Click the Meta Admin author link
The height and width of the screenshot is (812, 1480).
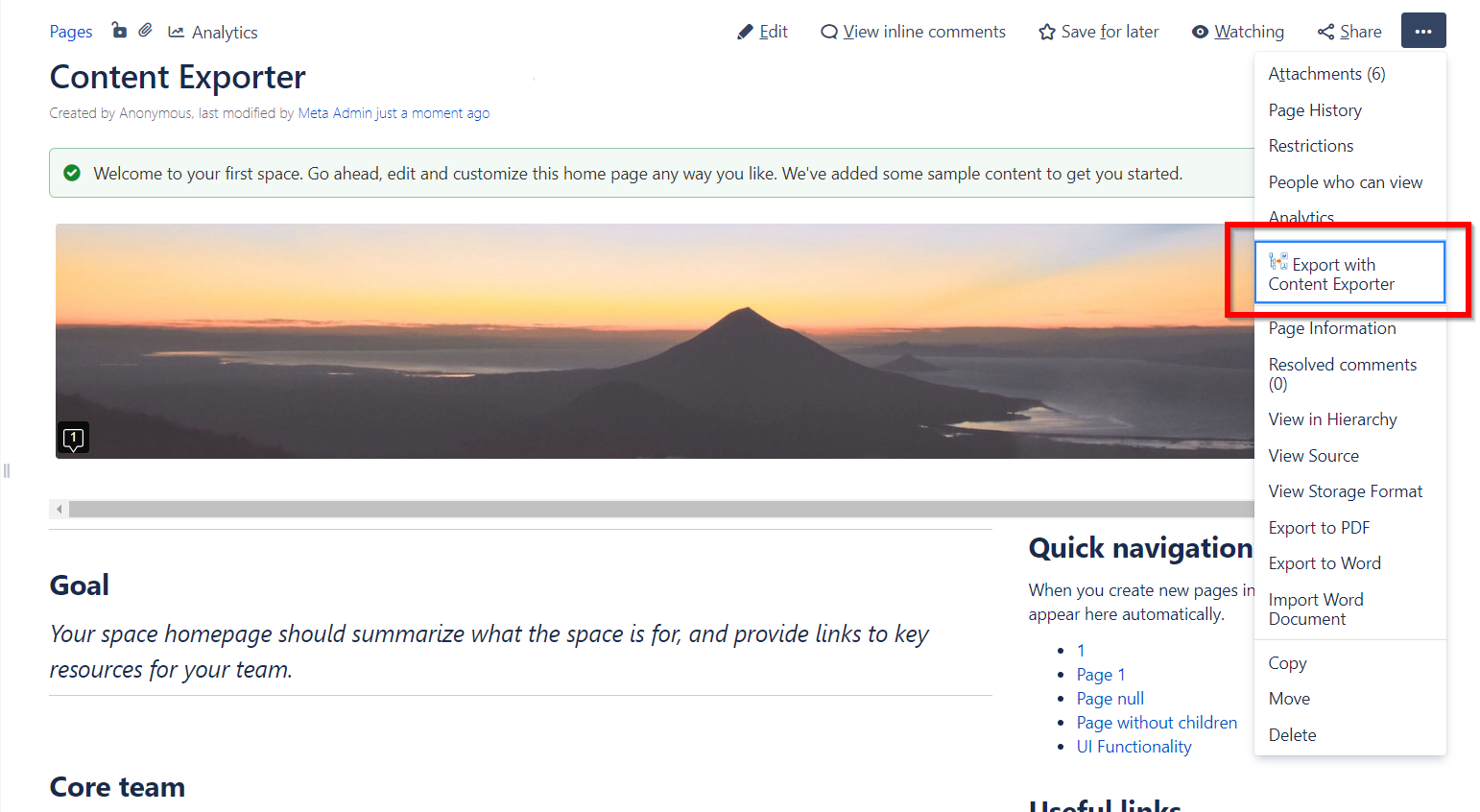pos(334,113)
